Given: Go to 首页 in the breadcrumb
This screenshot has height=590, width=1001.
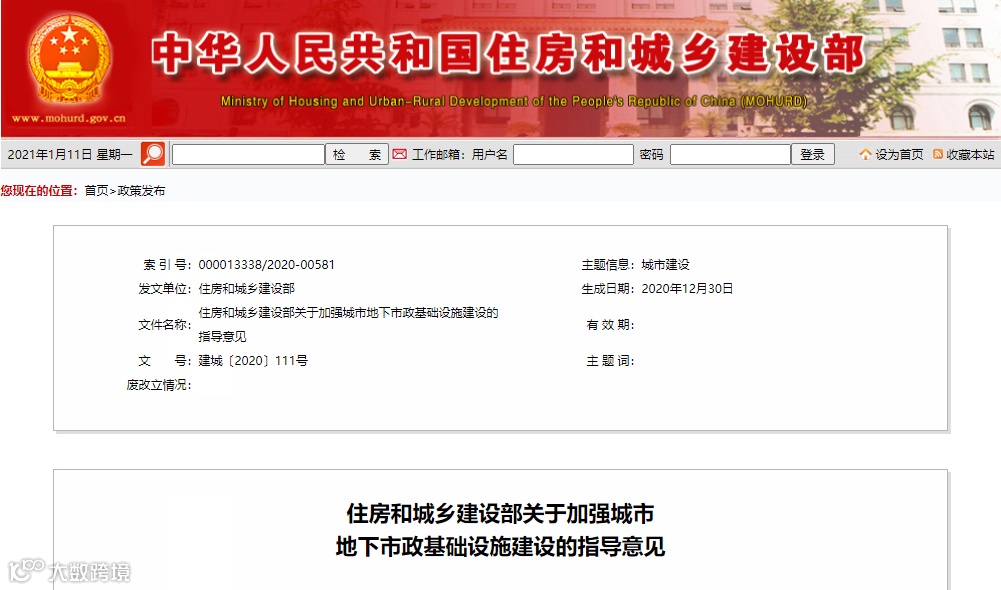Looking at the screenshot, I should (96, 191).
